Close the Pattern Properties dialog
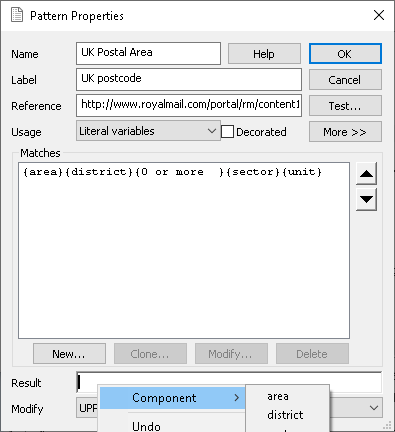The image size is (395, 432). (379, 15)
